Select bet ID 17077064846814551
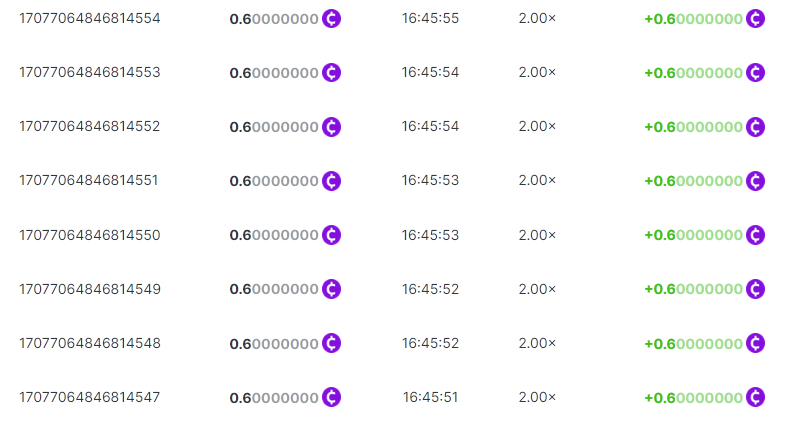 90,181
